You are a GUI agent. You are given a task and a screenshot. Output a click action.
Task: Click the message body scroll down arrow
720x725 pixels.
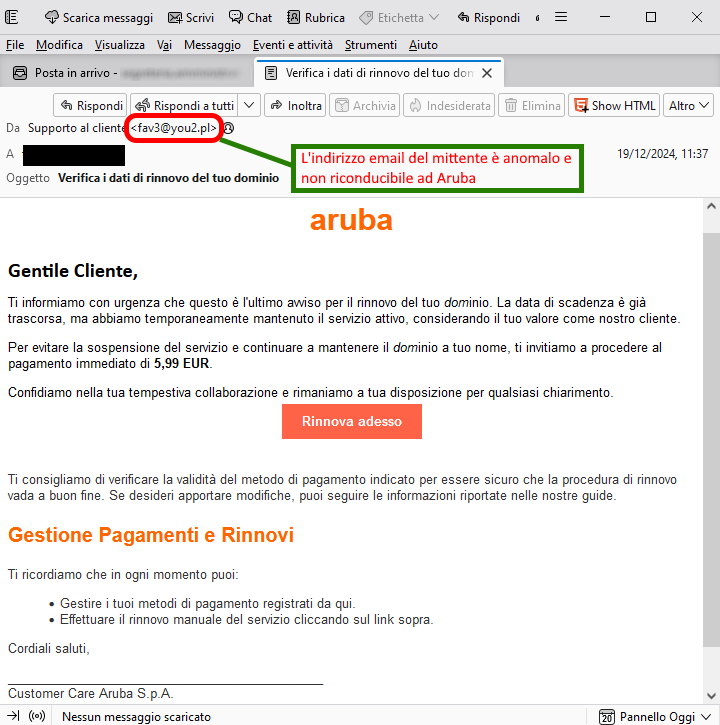pyautogui.click(x=711, y=695)
